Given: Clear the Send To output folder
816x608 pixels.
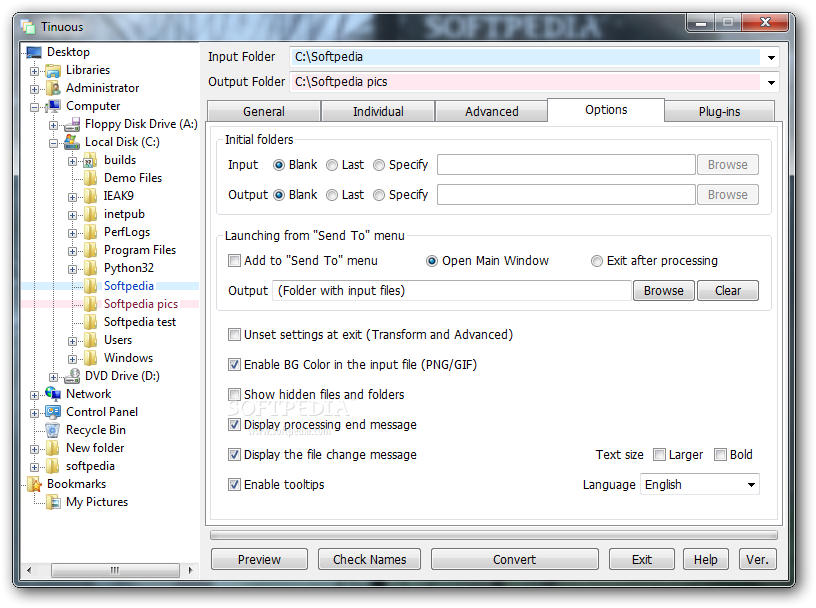Looking at the screenshot, I should (728, 291).
